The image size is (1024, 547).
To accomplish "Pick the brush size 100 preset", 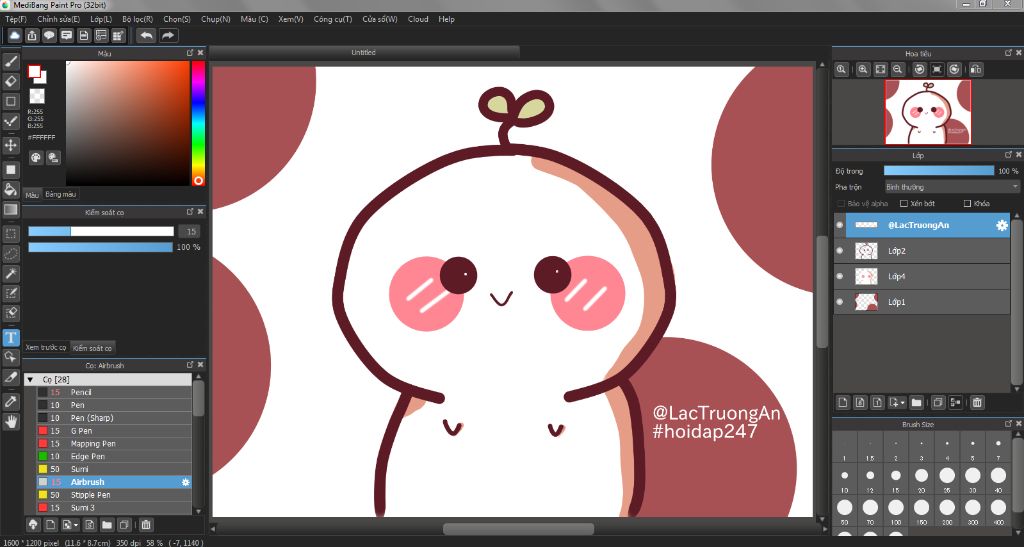I will (x=895, y=510).
